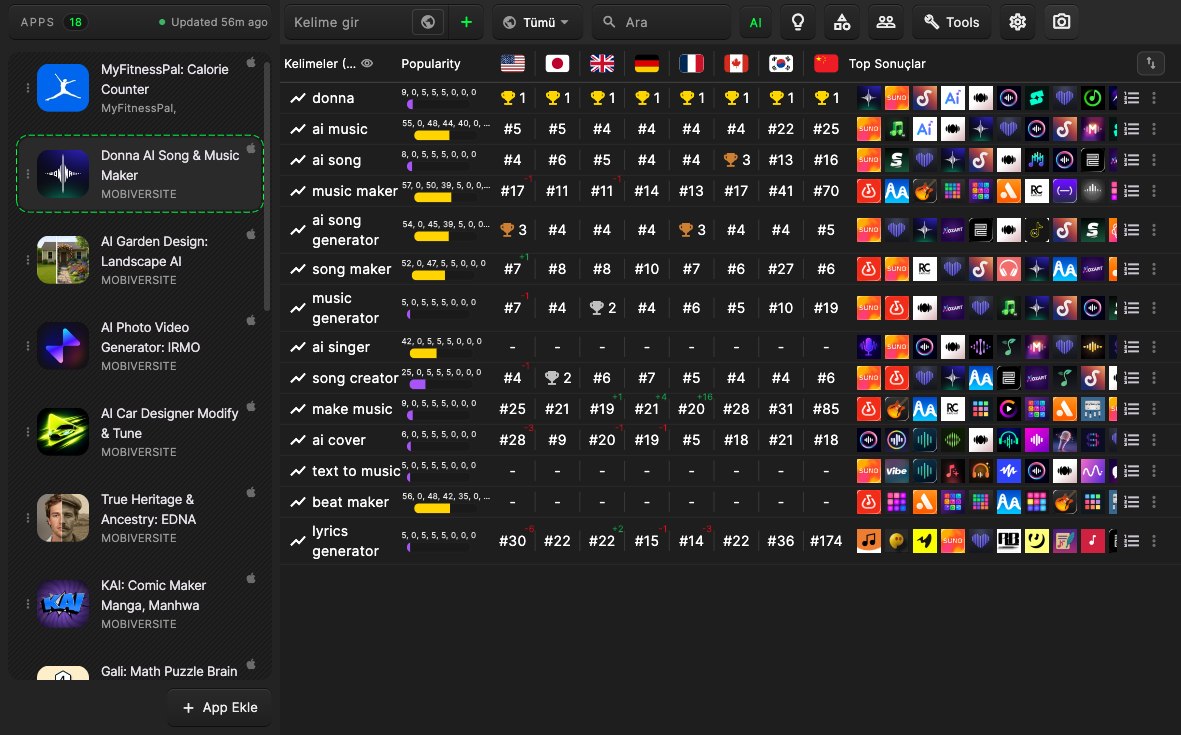Open trend chart for beat maker keyword
This screenshot has width=1181, height=735.
[x=298, y=502]
